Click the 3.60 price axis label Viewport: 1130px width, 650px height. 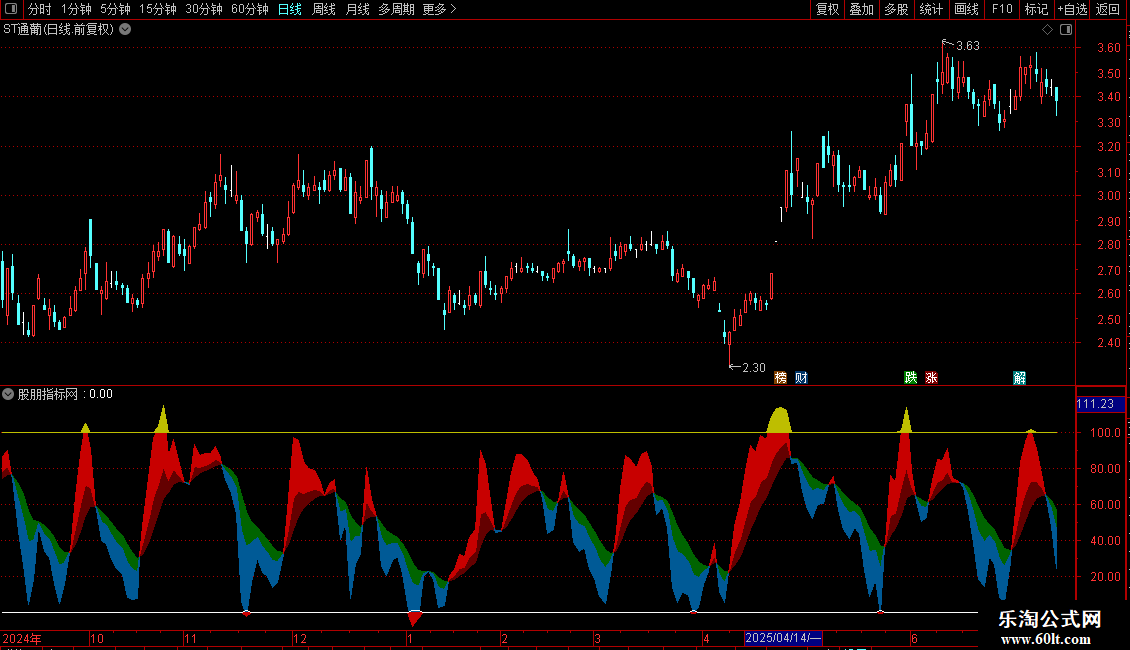(1108, 48)
